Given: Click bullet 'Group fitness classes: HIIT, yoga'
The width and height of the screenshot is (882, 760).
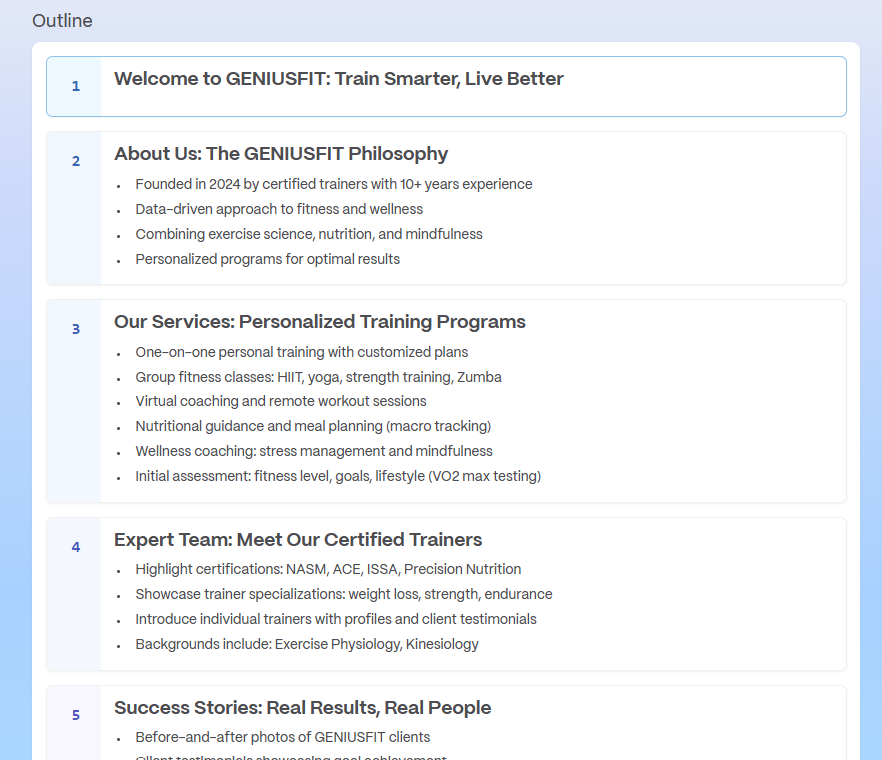Looking at the screenshot, I should click(318, 377).
